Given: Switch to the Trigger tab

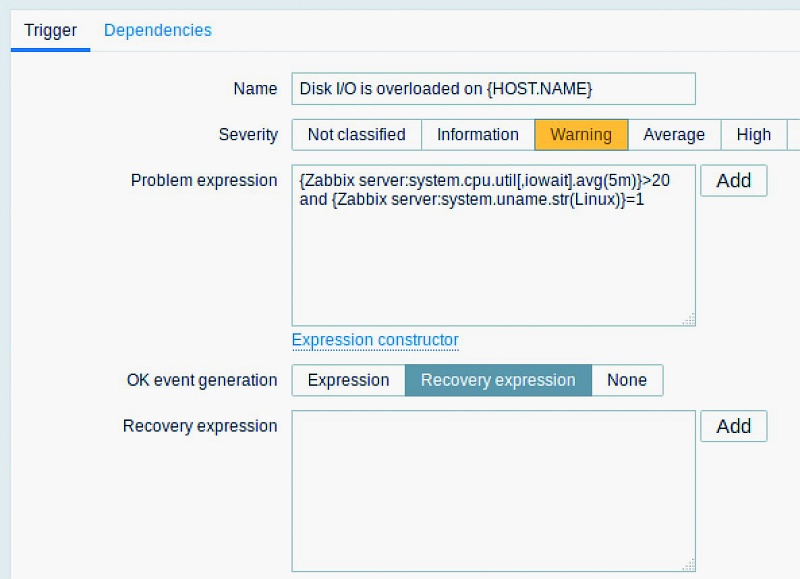Looking at the screenshot, I should point(50,31).
